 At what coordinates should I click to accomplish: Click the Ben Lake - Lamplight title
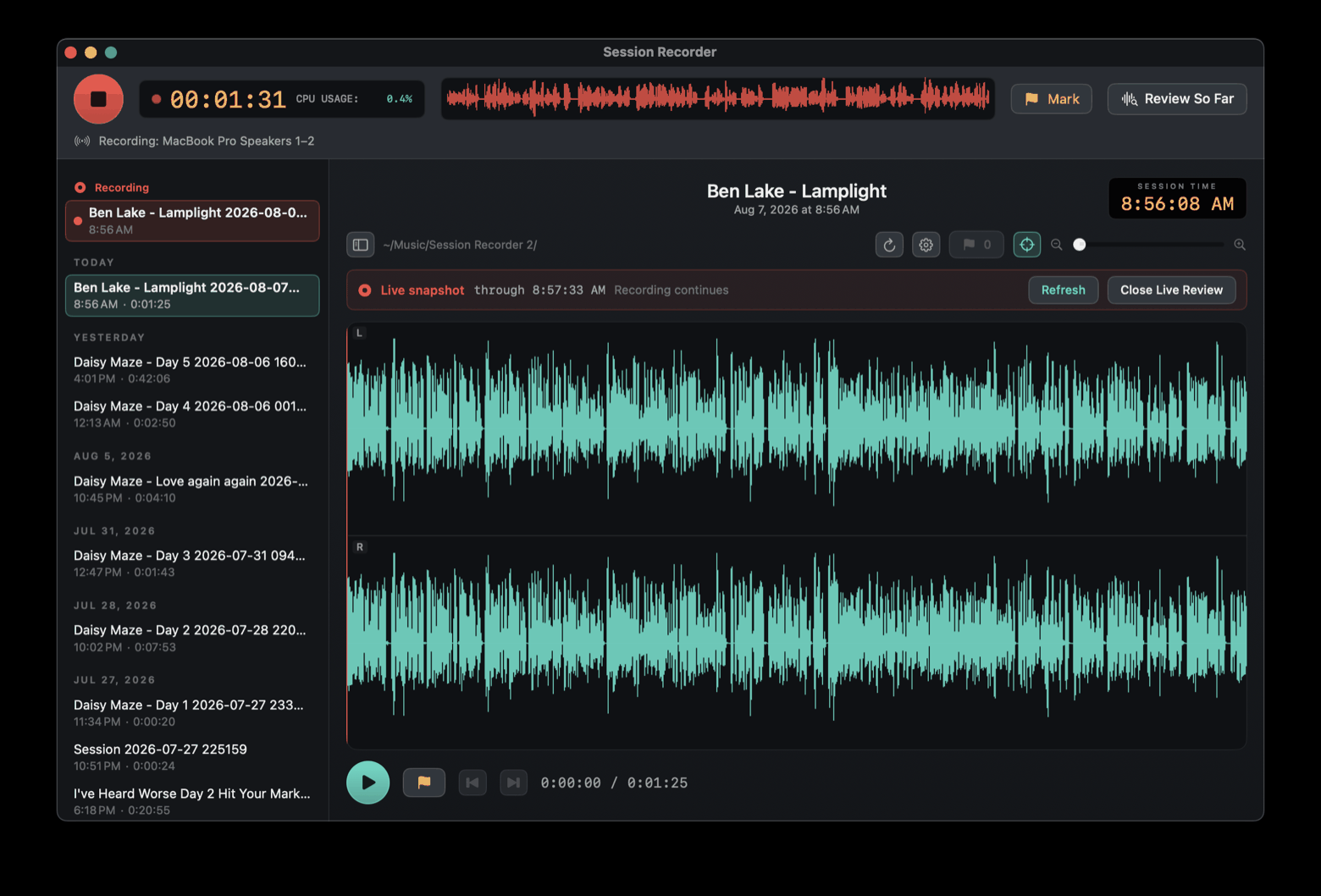coord(797,191)
